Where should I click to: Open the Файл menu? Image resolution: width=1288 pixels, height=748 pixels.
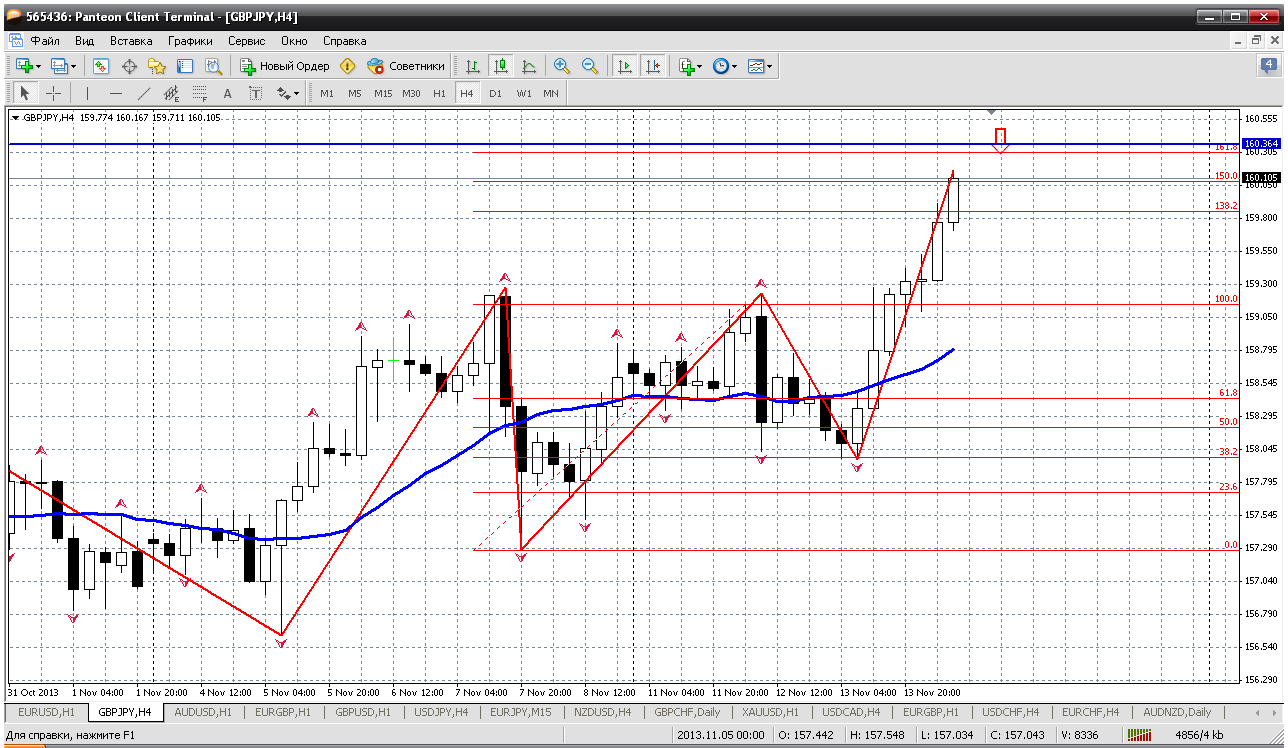[44, 41]
